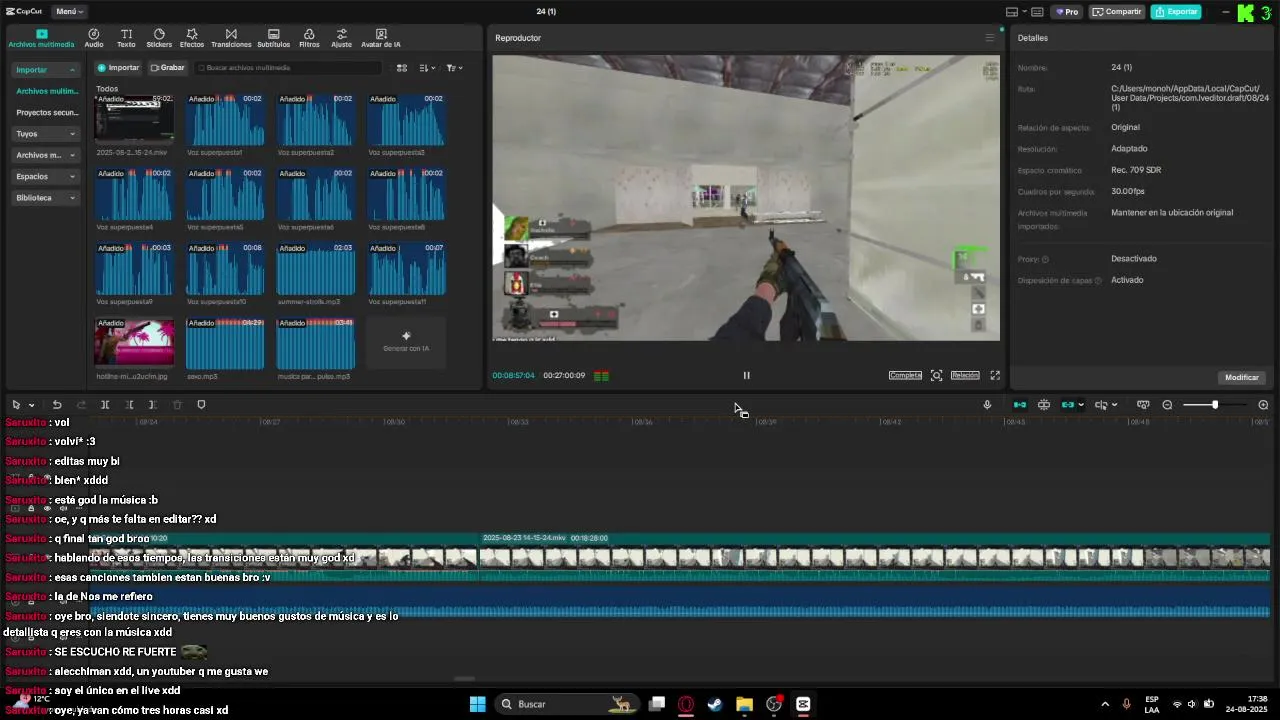The width and height of the screenshot is (1280, 720).
Task: Open Windows Start button
Action: pyautogui.click(x=477, y=704)
